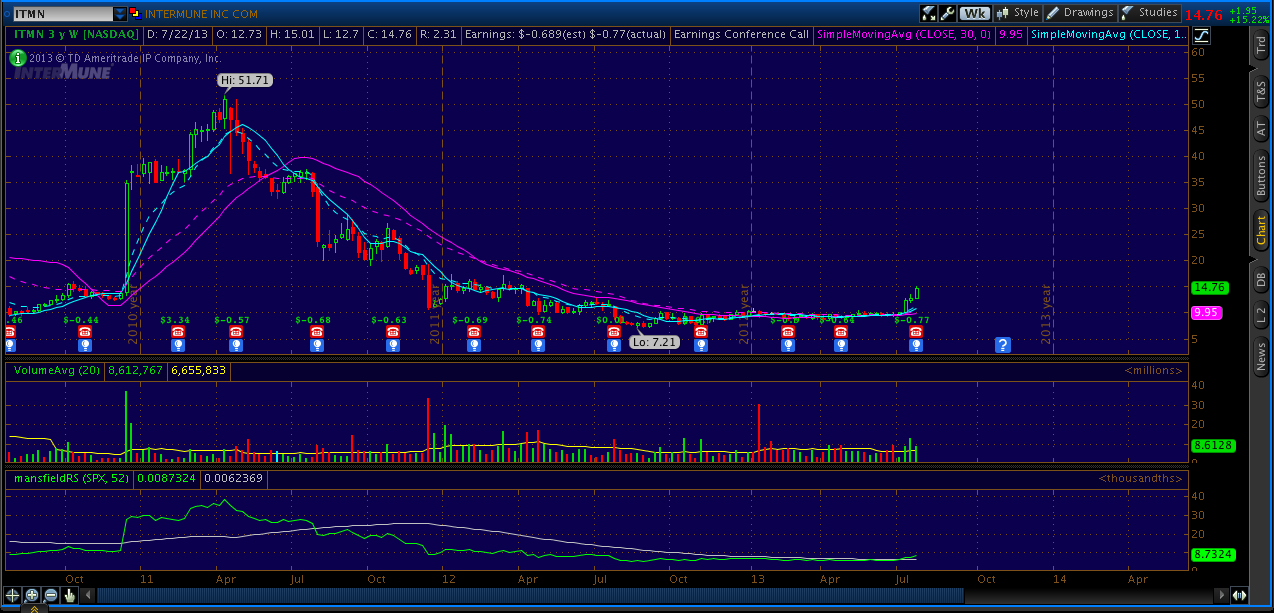This screenshot has width=1274, height=613.
Task: Zoom out with the minus magnifier
Action: pyautogui.click(x=50, y=595)
